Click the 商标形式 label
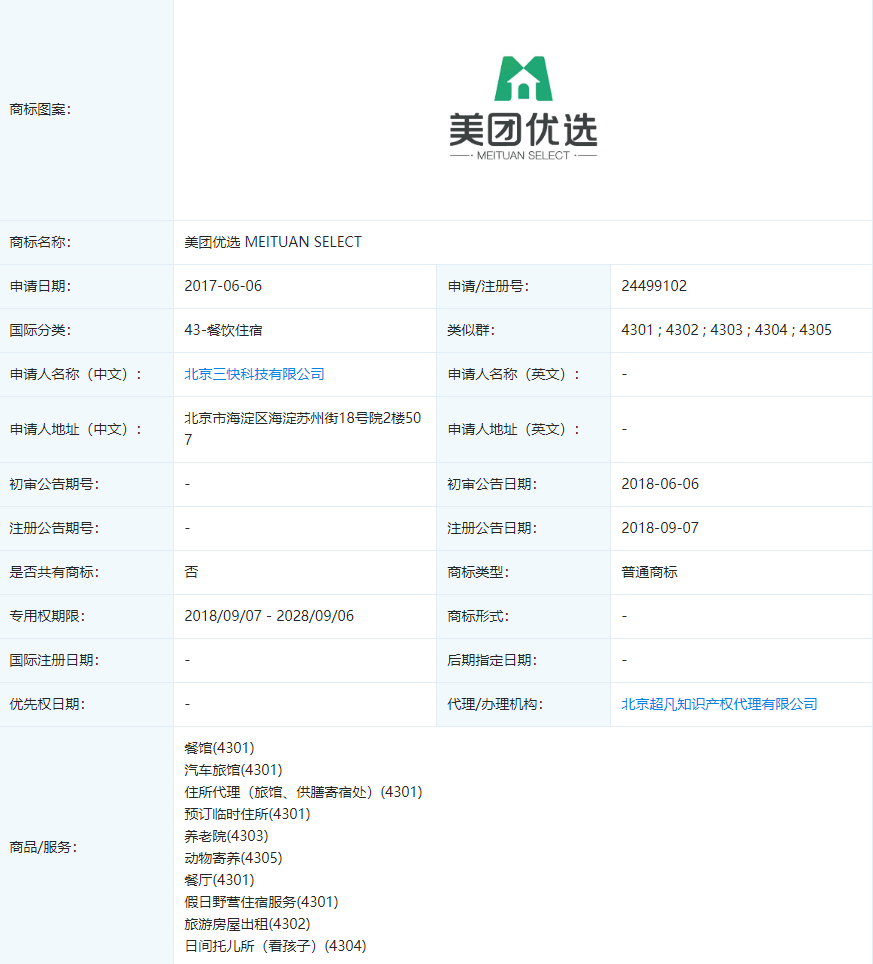The height and width of the screenshot is (964, 873). [478, 616]
